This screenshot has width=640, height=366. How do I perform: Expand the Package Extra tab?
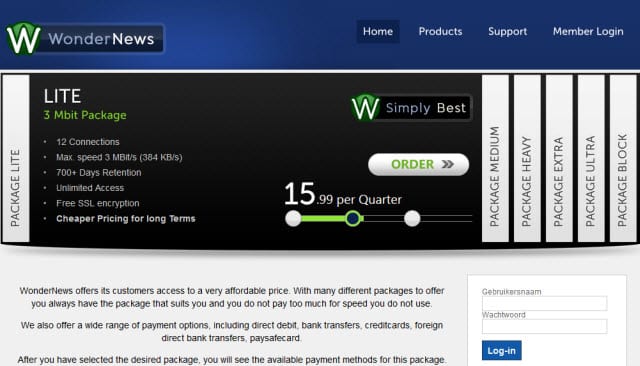pos(559,158)
